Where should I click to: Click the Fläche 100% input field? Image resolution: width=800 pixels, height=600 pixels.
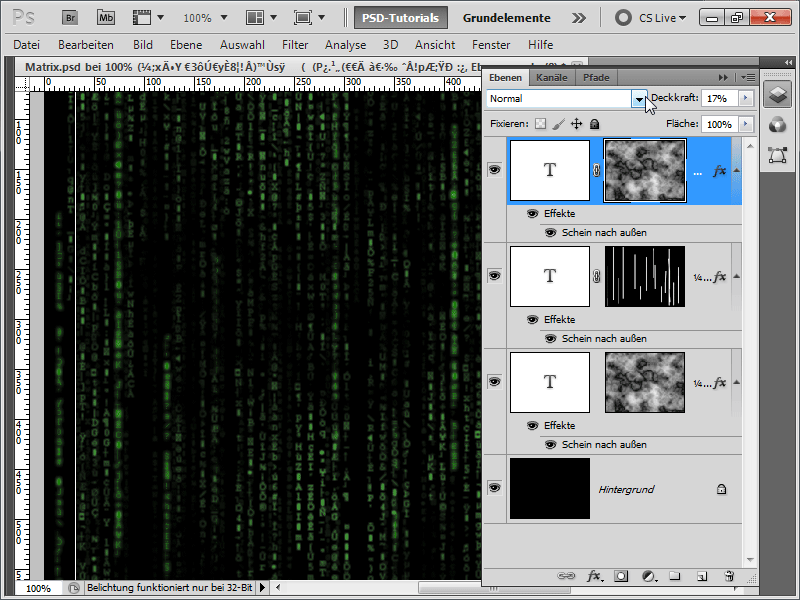coord(719,124)
